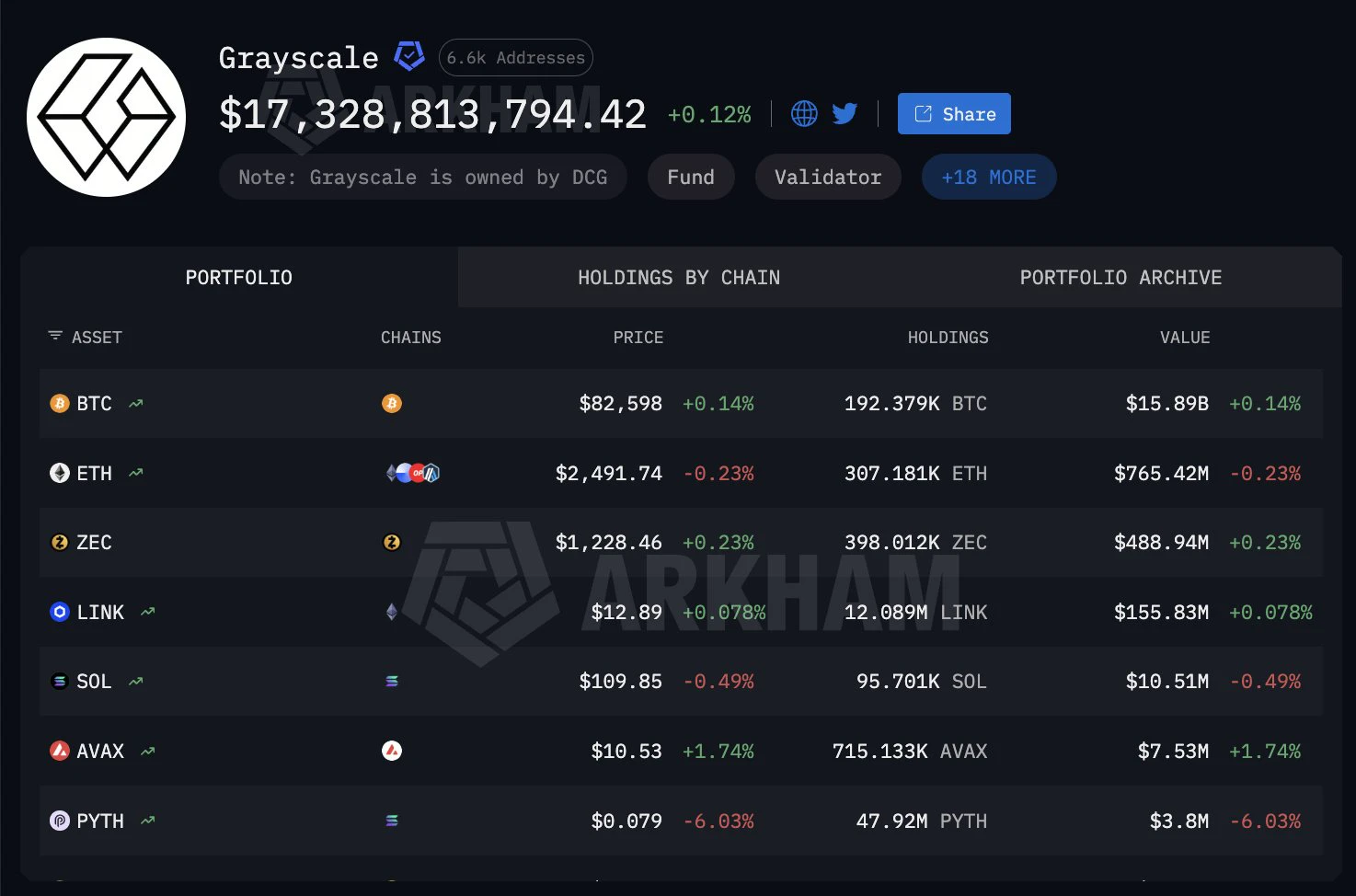Switch to the PORTFOLIO tab

(x=239, y=277)
